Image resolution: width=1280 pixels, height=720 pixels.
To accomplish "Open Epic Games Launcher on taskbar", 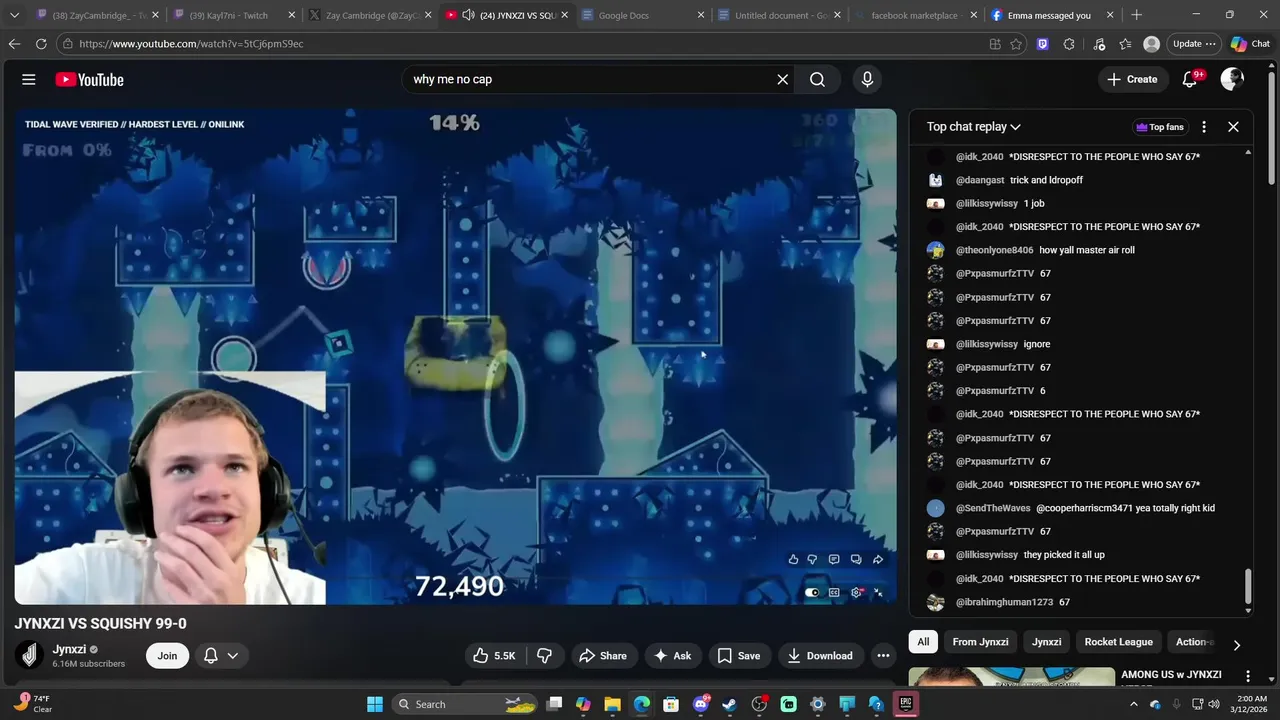I will [x=905, y=704].
